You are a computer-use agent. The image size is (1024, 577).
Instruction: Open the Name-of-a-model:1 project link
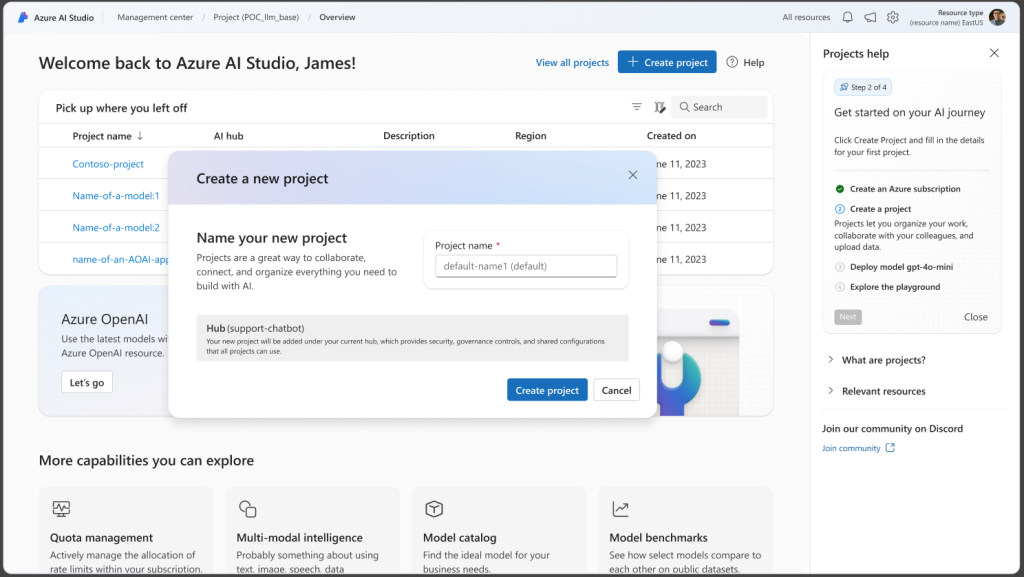pos(116,195)
